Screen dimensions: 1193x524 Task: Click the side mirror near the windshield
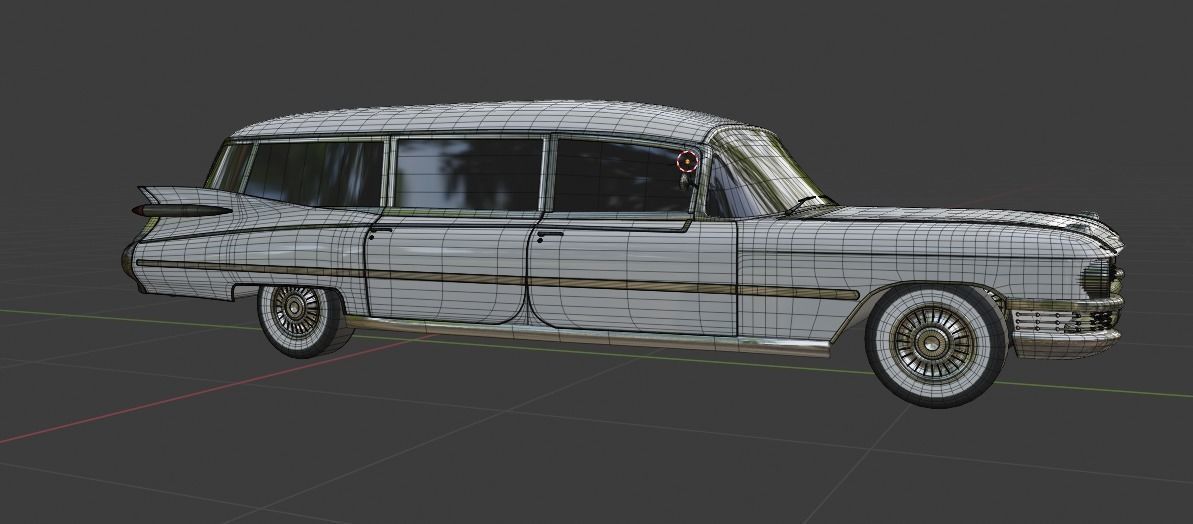[x=685, y=182]
